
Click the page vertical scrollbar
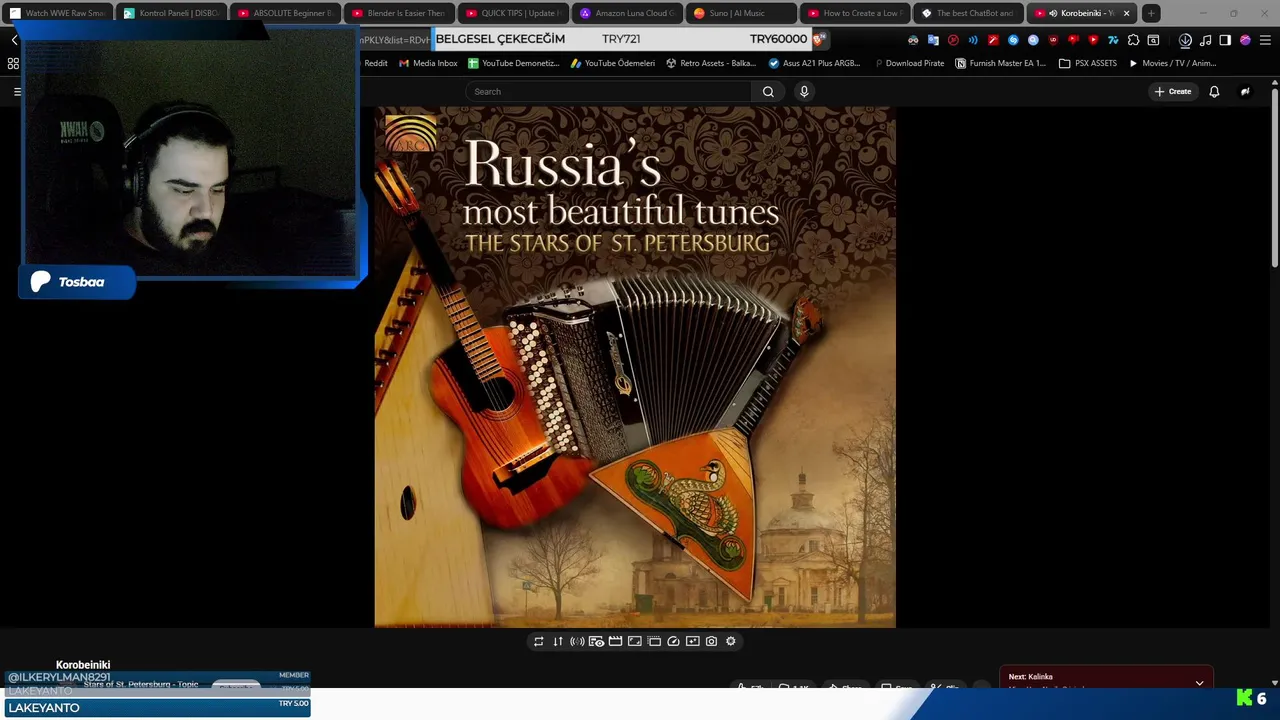pos(1274,180)
